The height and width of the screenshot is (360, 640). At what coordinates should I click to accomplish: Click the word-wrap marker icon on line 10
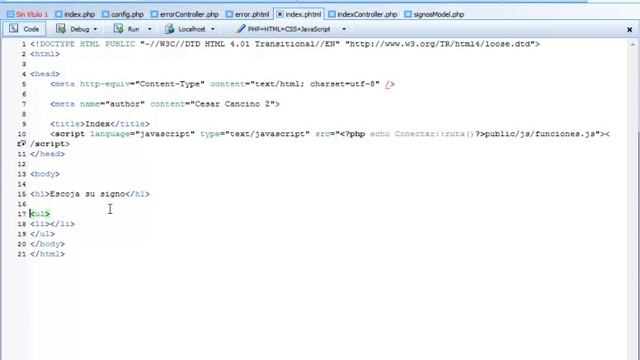pyautogui.click(x=22, y=144)
